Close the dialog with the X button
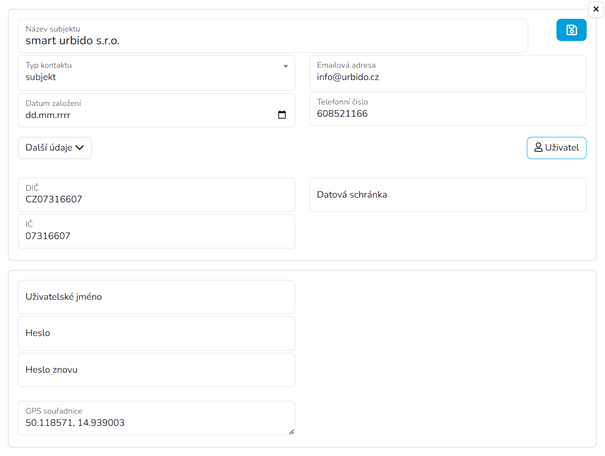The width and height of the screenshot is (605, 456). click(596, 9)
